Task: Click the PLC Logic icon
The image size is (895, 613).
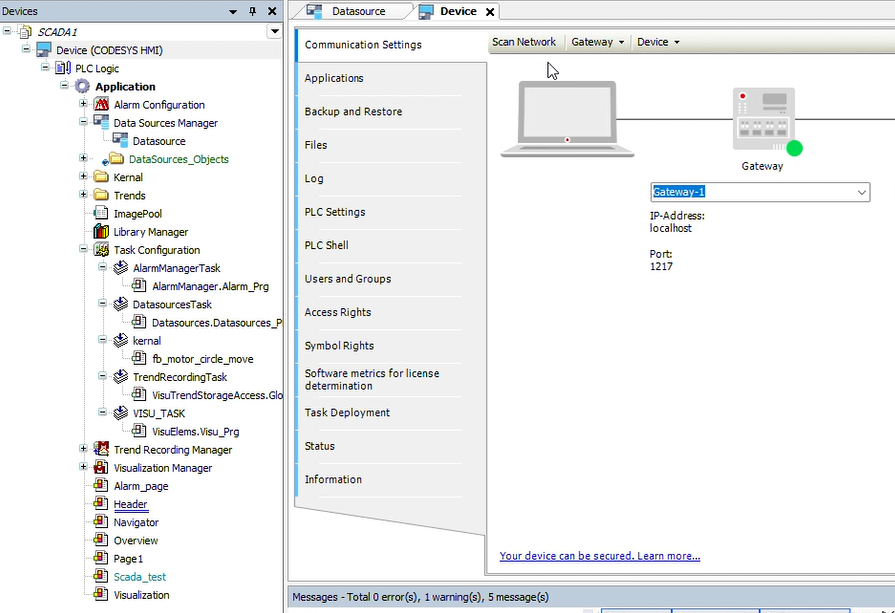Action: coord(63,68)
